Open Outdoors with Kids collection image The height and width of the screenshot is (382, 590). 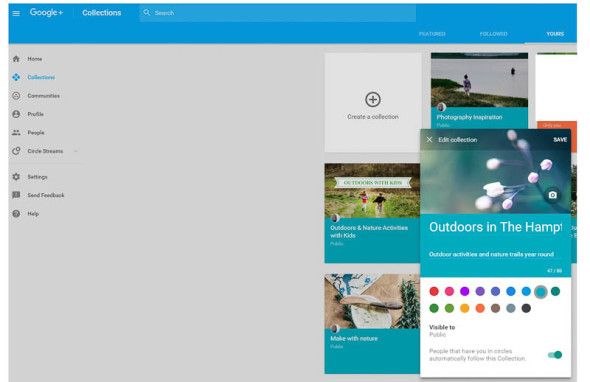pyautogui.click(x=372, y=190)
